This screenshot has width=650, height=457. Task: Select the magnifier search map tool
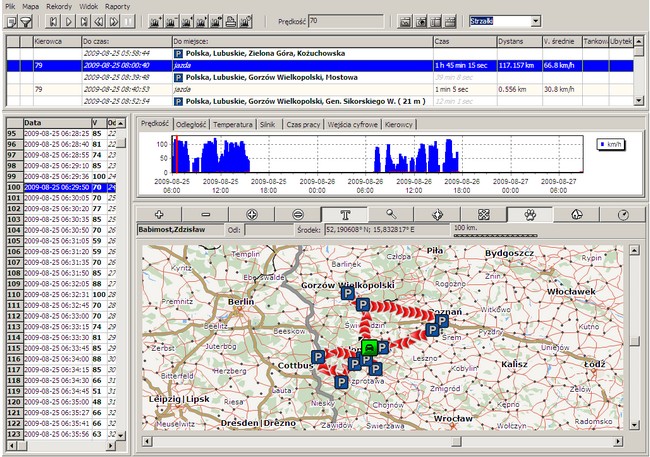click(391, 214)
